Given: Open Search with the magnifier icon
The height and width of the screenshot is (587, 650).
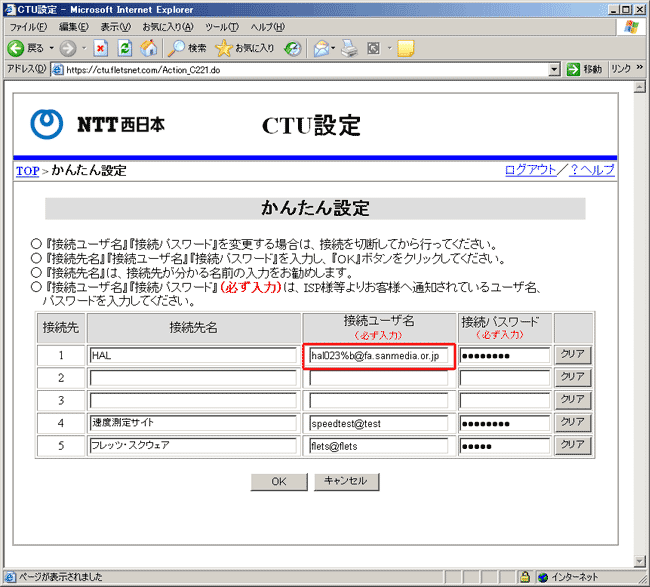Looking at the screenshot, I should coord(177,49).
